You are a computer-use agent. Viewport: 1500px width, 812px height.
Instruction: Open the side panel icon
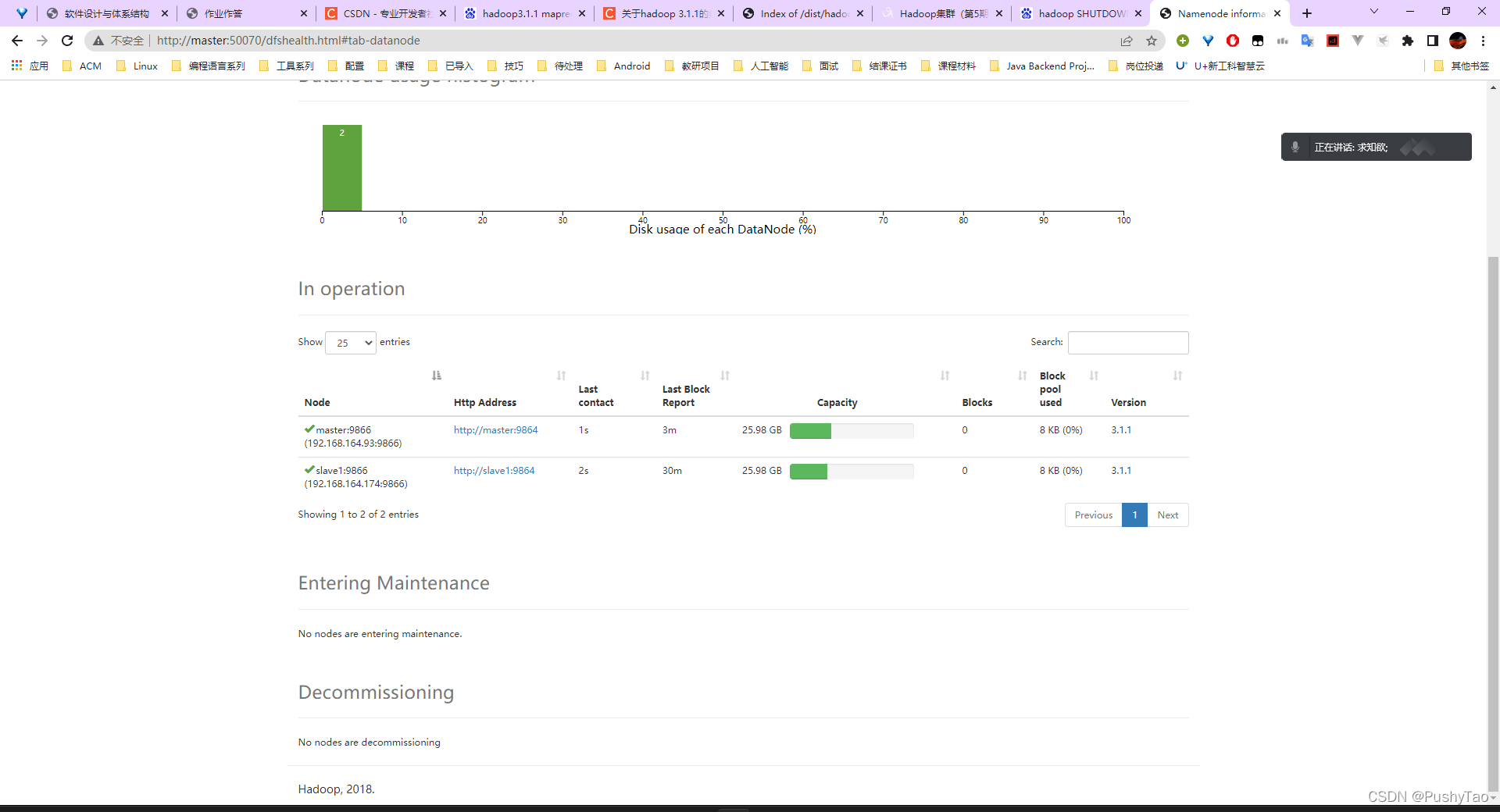(1433, 41)
